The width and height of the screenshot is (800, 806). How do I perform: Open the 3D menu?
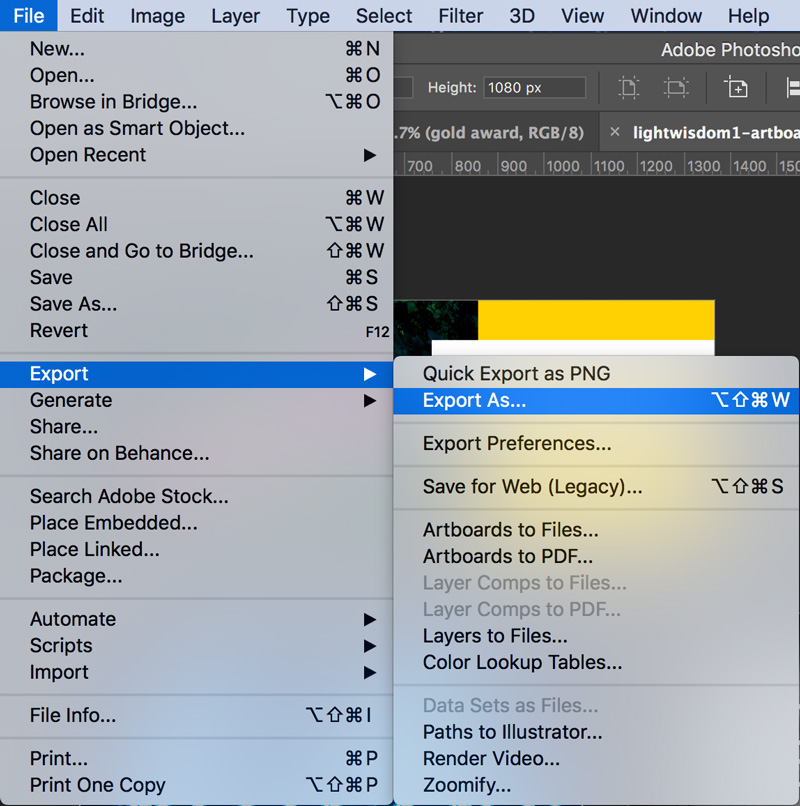point(522,15)
